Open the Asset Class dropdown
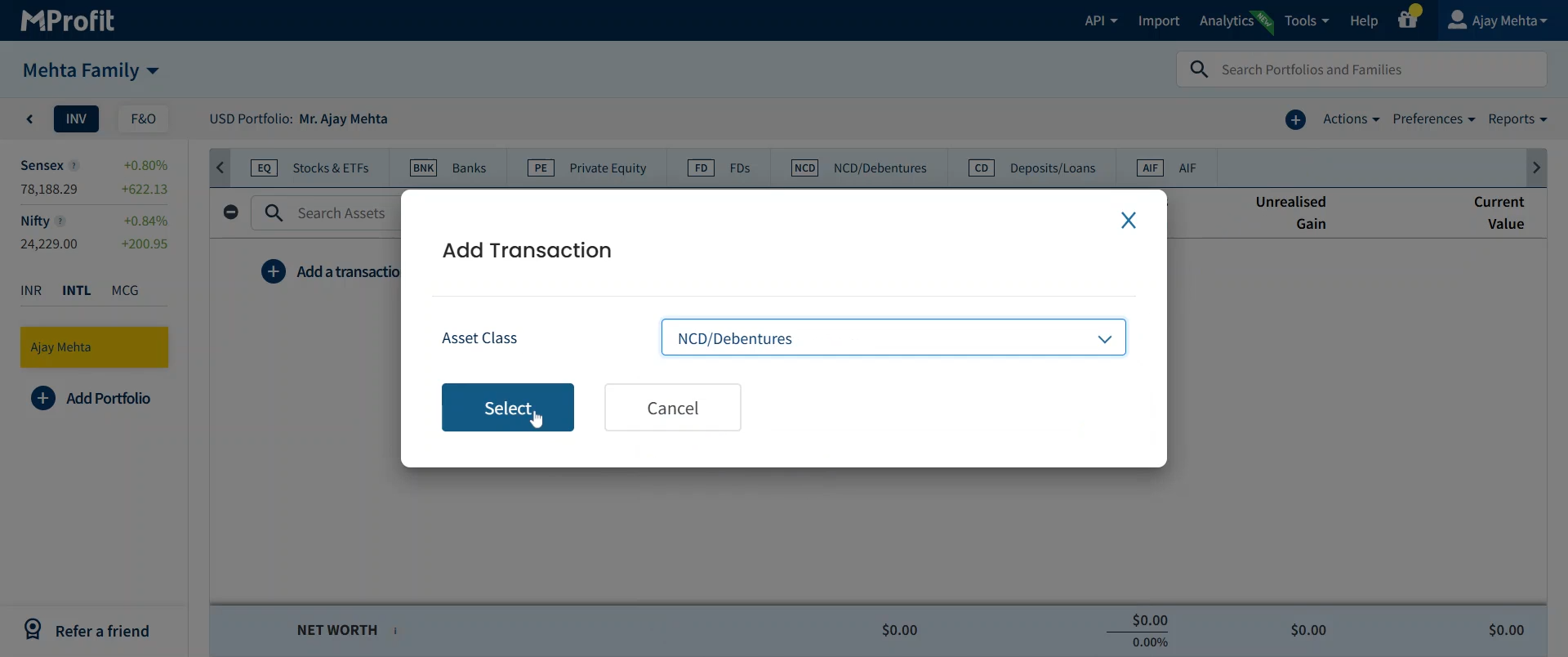1568x657 pixels. point(893,338)
